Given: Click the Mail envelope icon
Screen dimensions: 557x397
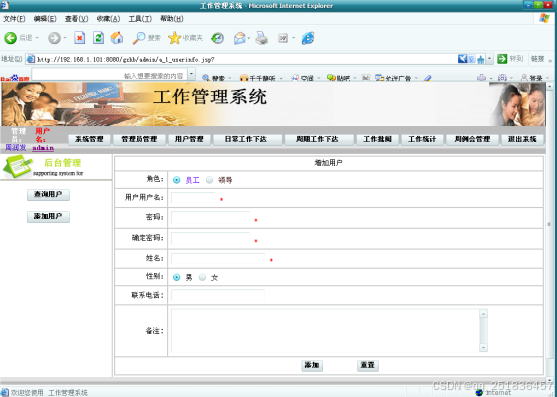Looking at the screenshot, I should pos(240,38).
